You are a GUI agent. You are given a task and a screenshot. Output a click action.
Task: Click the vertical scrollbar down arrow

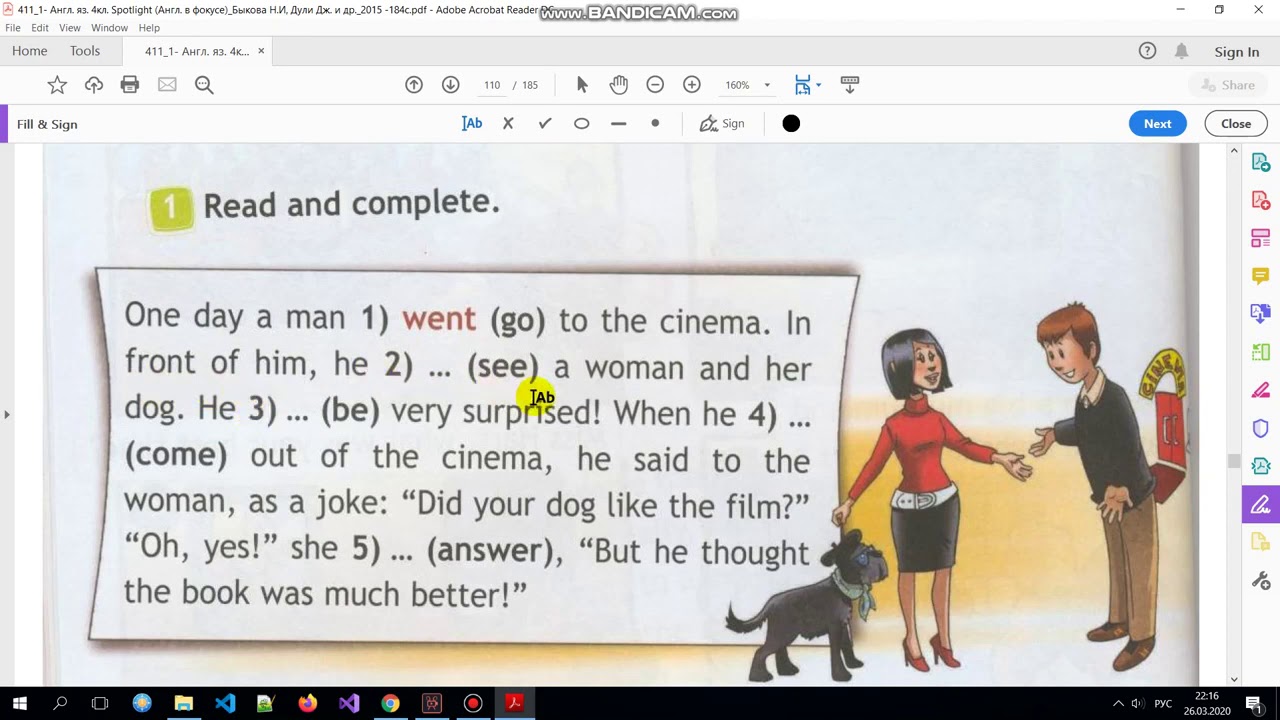pos(1234,679)
